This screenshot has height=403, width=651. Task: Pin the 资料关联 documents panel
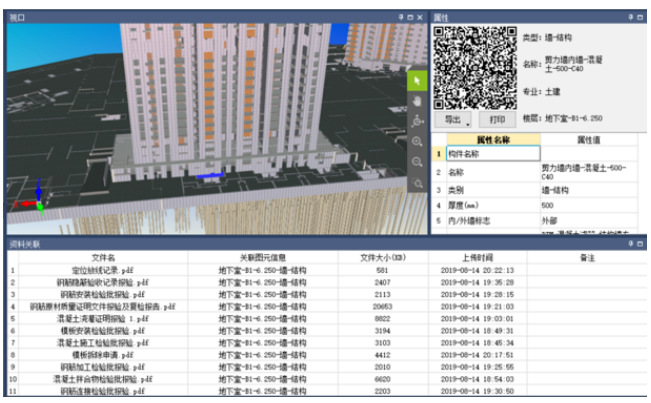pyautogui.click(x=631, y=244)
